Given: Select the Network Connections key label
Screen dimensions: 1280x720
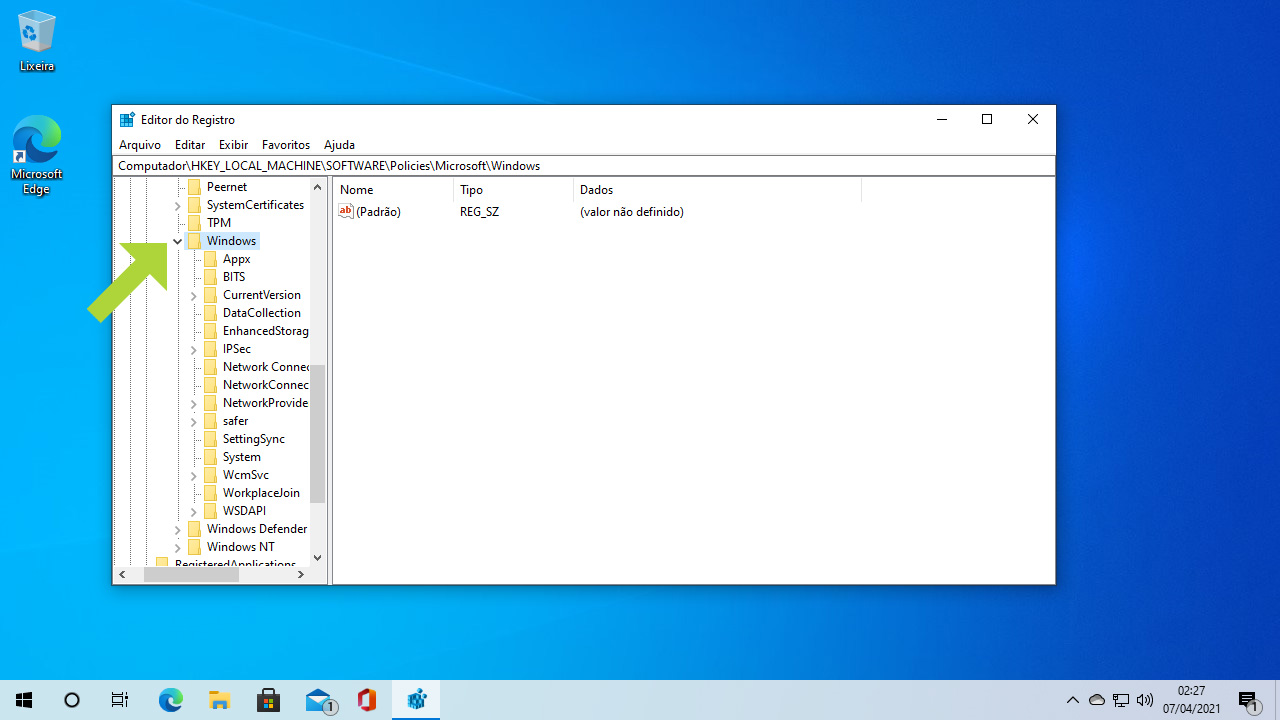Looking at the screenshot, I should (265, 367).
